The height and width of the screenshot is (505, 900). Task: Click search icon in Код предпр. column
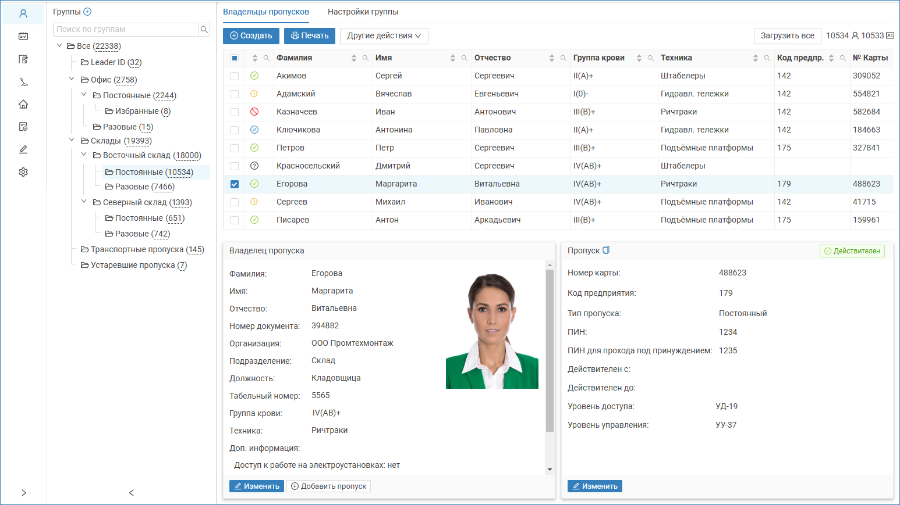click(843, 58)
